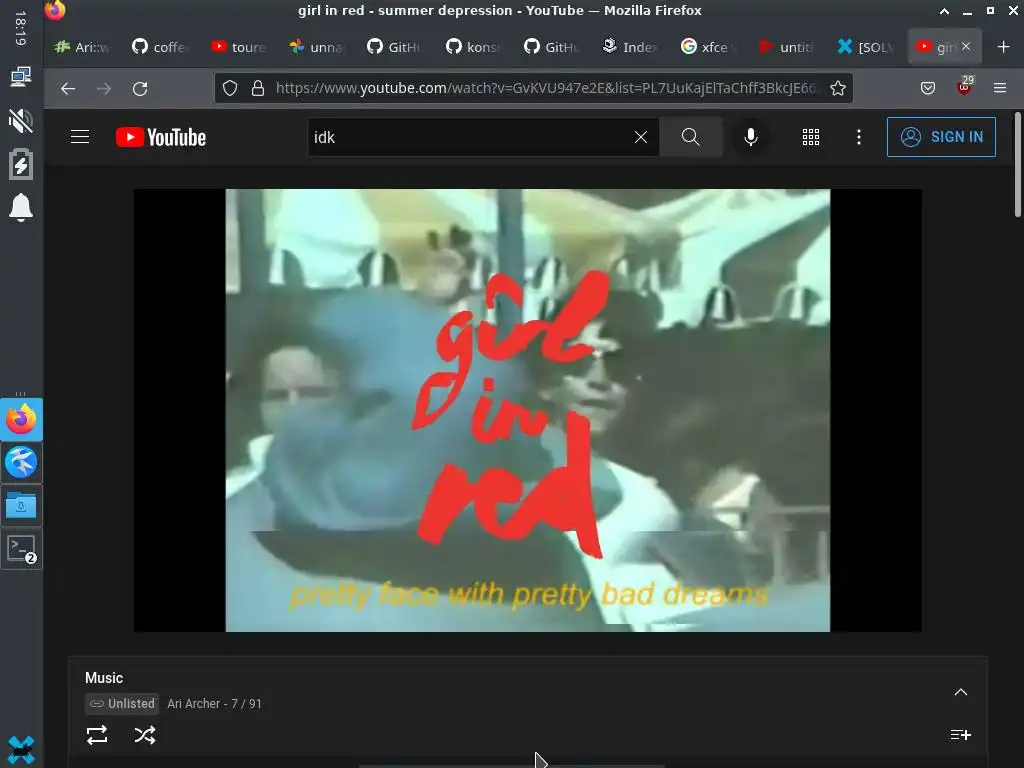Collapse the Music playlist panel

click(960, 692)
